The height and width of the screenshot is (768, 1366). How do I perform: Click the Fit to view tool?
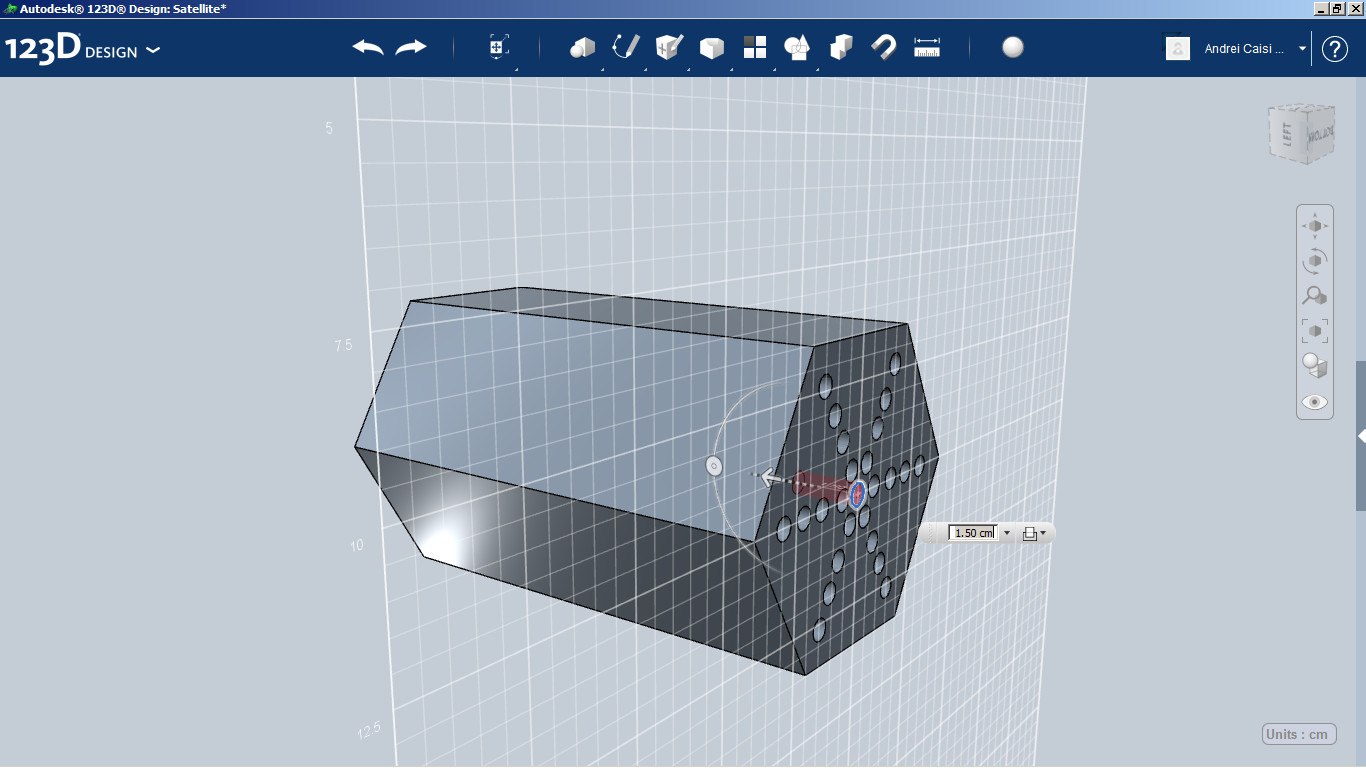1315,331
